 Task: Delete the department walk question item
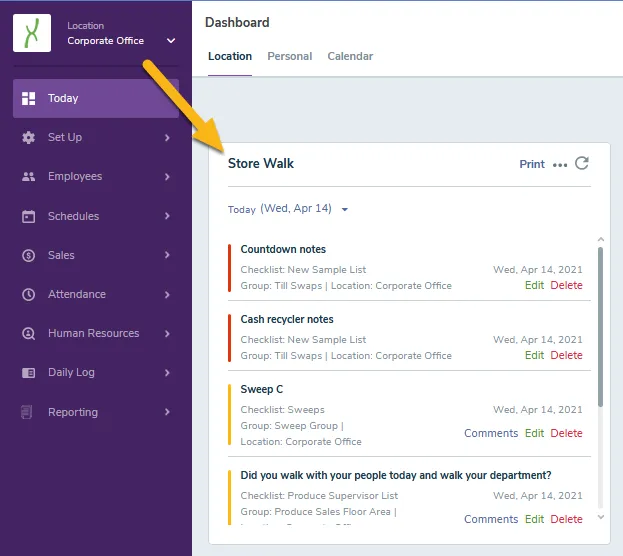567,519
